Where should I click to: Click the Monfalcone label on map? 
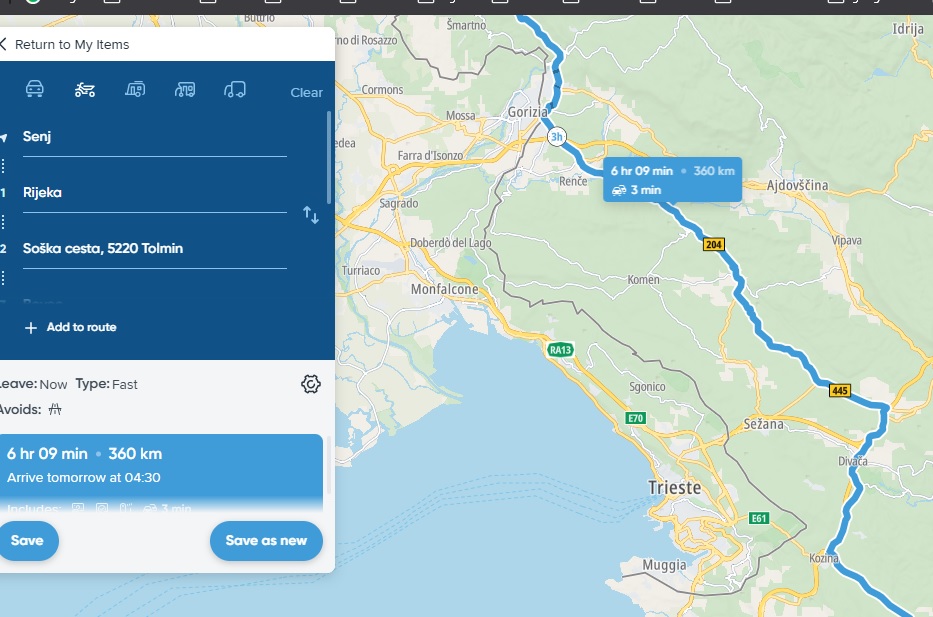click(444, 289)
